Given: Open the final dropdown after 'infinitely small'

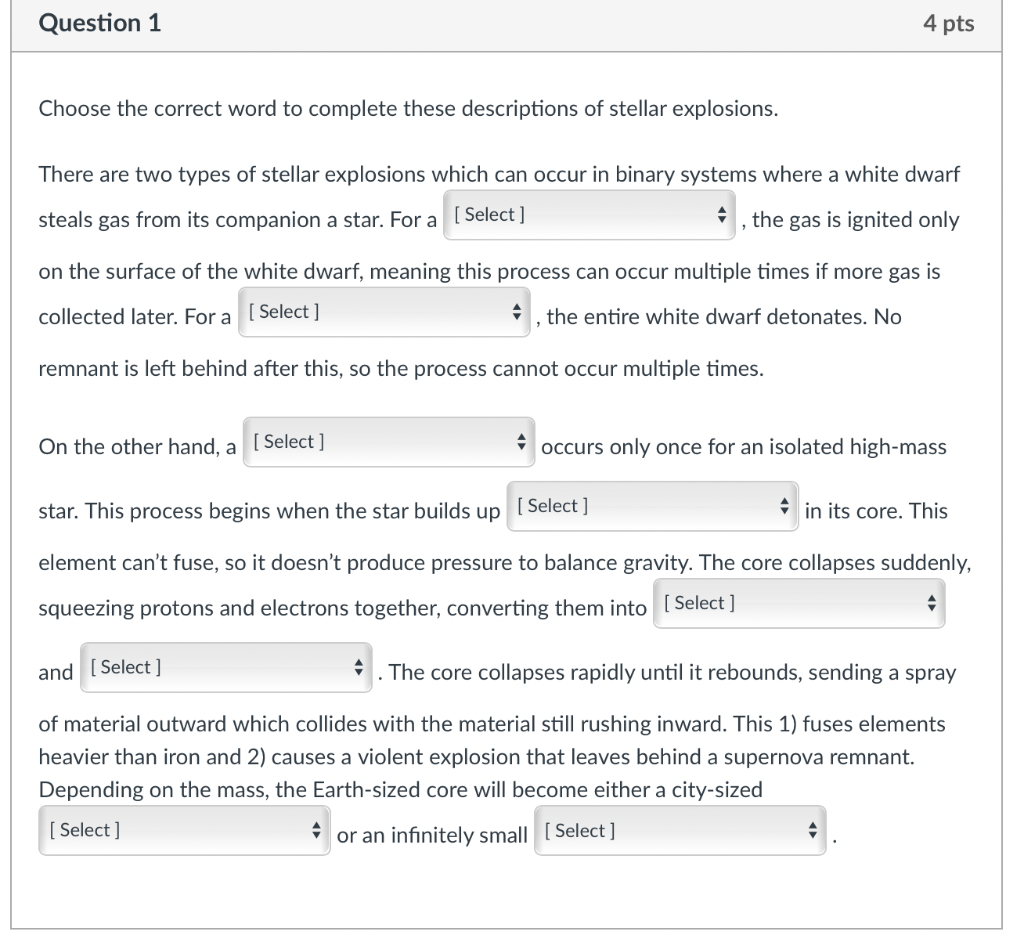Looking at the screenshot, I should [680, 830].
